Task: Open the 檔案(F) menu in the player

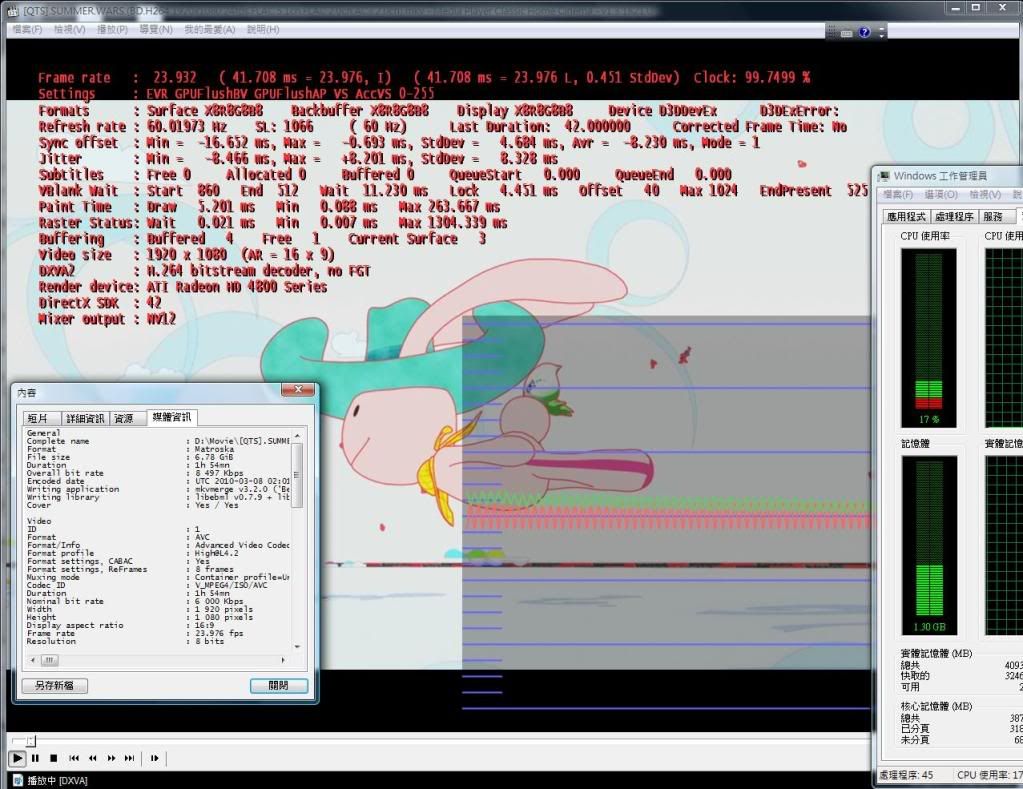Action: [x=27, y=29]
